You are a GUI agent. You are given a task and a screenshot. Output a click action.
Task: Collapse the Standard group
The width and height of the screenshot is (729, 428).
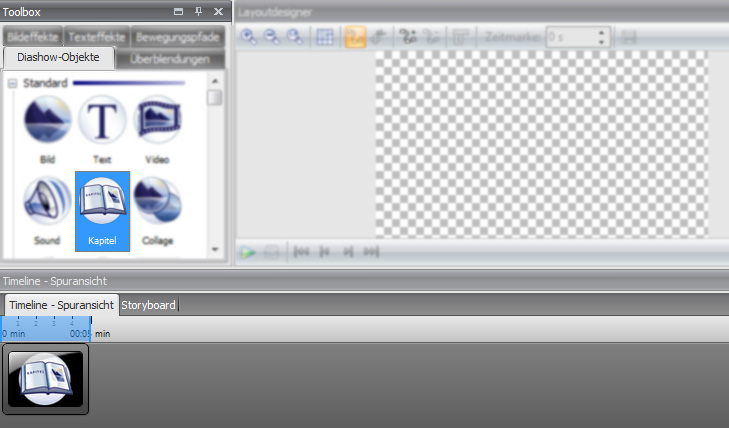[13, 83]
